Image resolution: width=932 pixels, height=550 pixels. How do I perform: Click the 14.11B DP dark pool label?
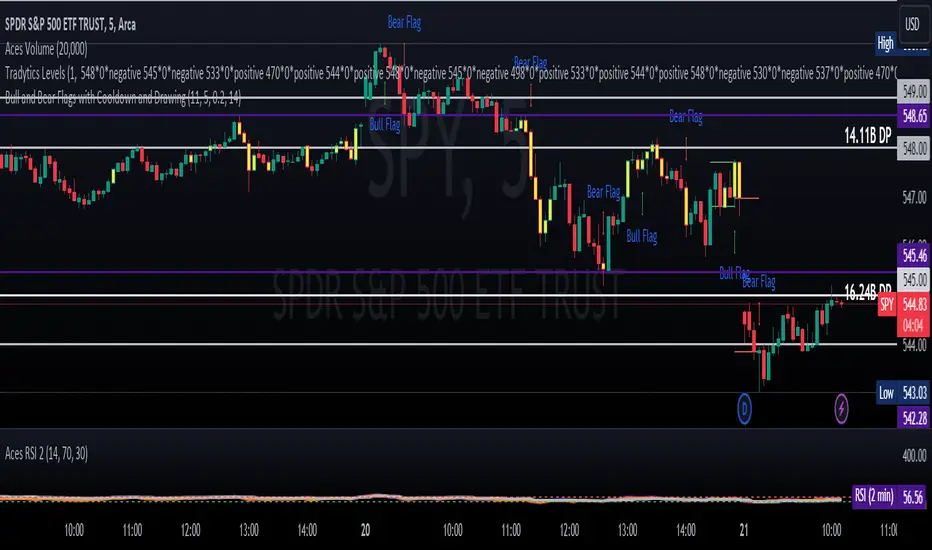coord(868,136)
